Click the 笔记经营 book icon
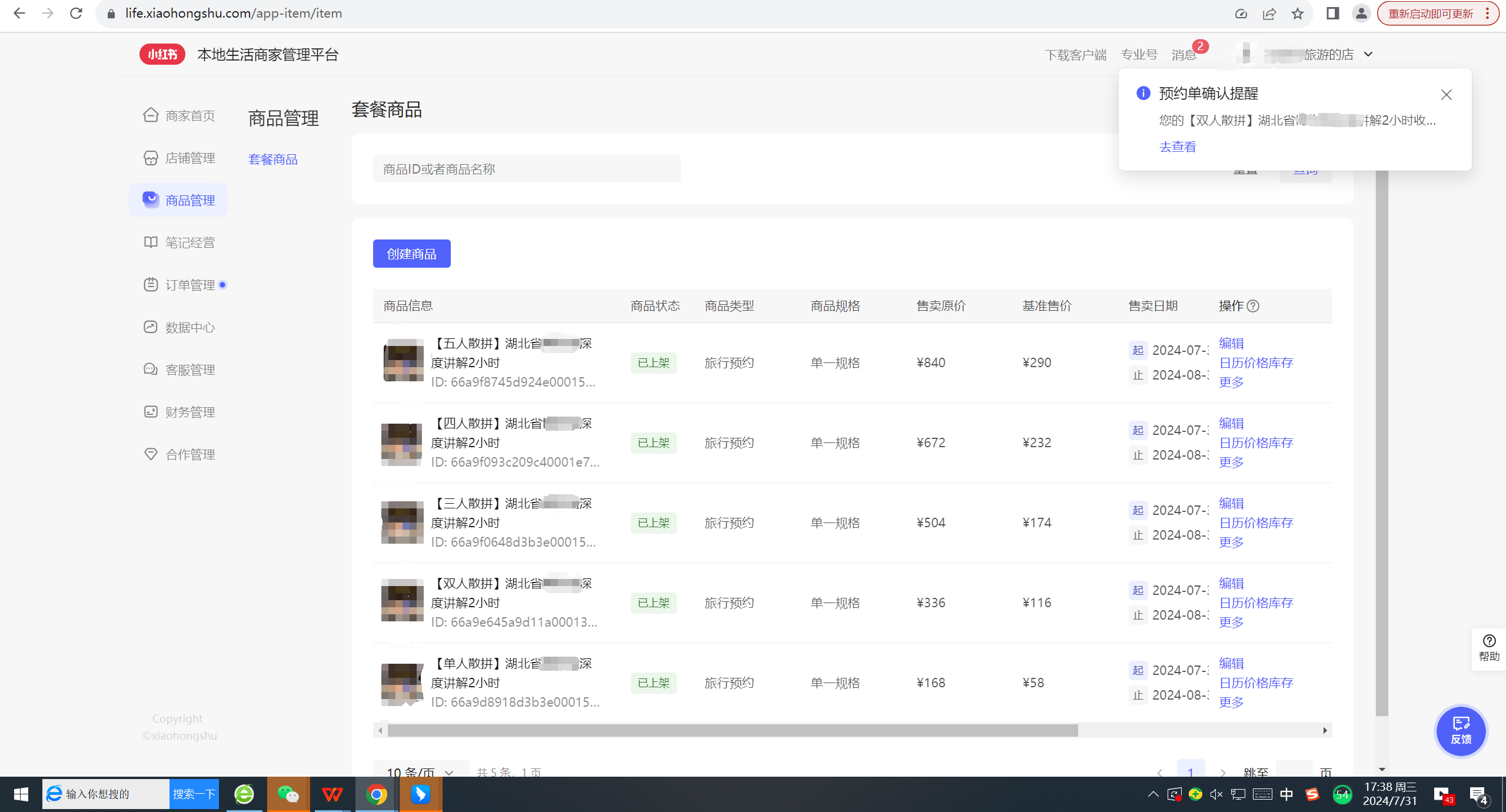This screenshot has height=812, width=1506. (151, 242)
